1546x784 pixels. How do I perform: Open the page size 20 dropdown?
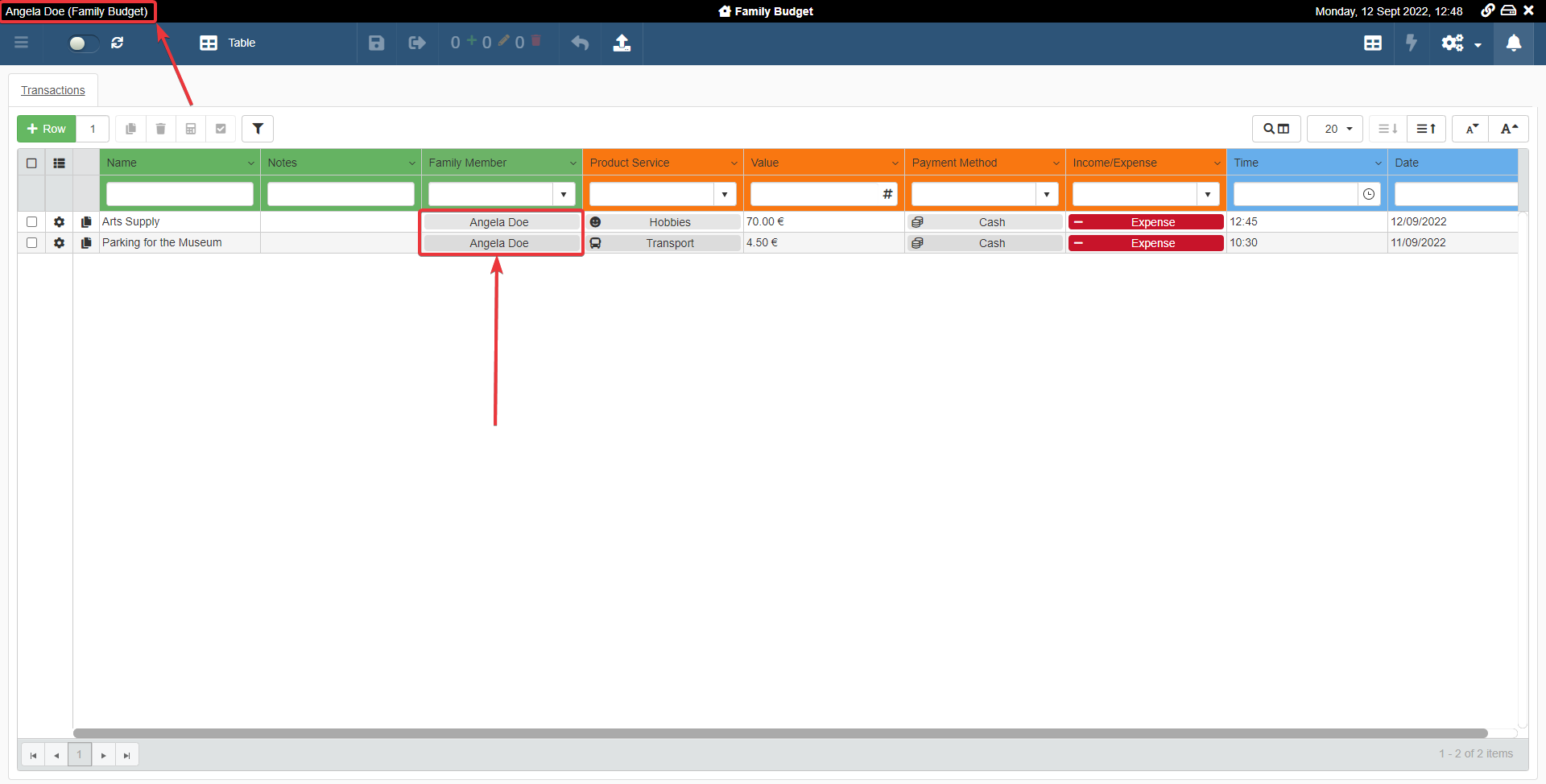(1337, 129)
